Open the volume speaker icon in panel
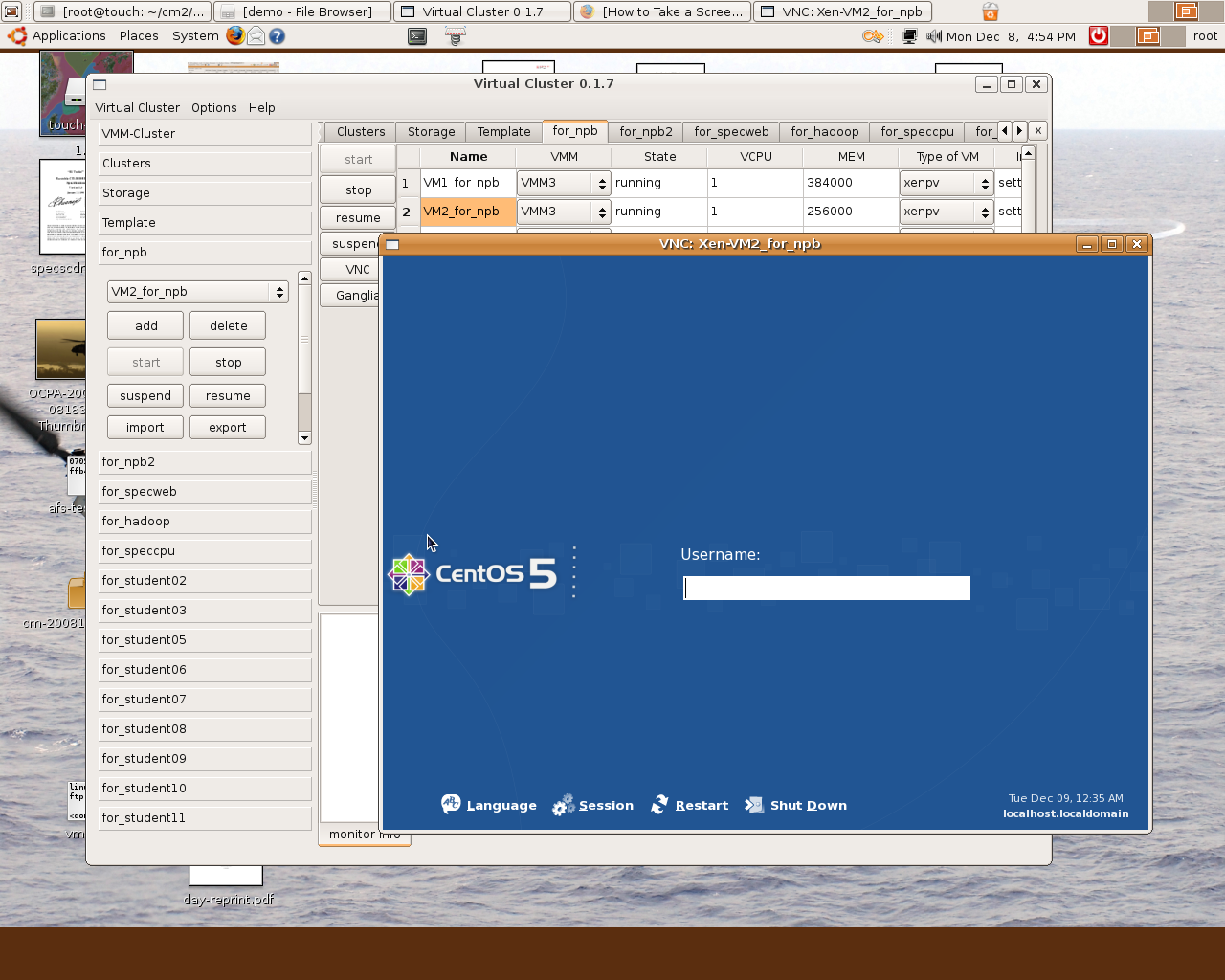Screen dimensions: 1225x980 click(934, 36)
